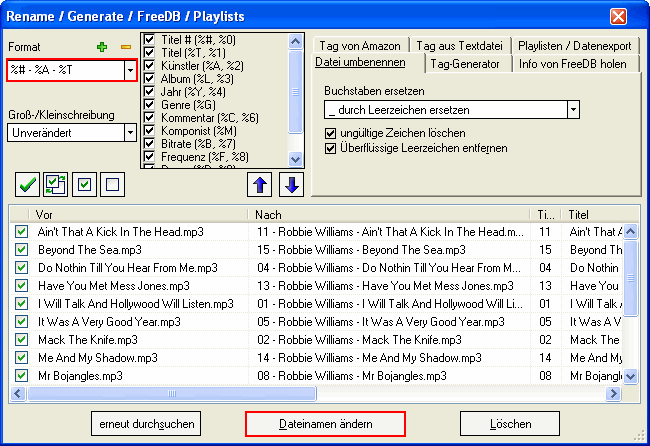Image resolution: width=650 pixels, height=446 pixels.
Task: Uncheck the Mr Bojangles.mp3 file row
Action: tap(22, 376)
